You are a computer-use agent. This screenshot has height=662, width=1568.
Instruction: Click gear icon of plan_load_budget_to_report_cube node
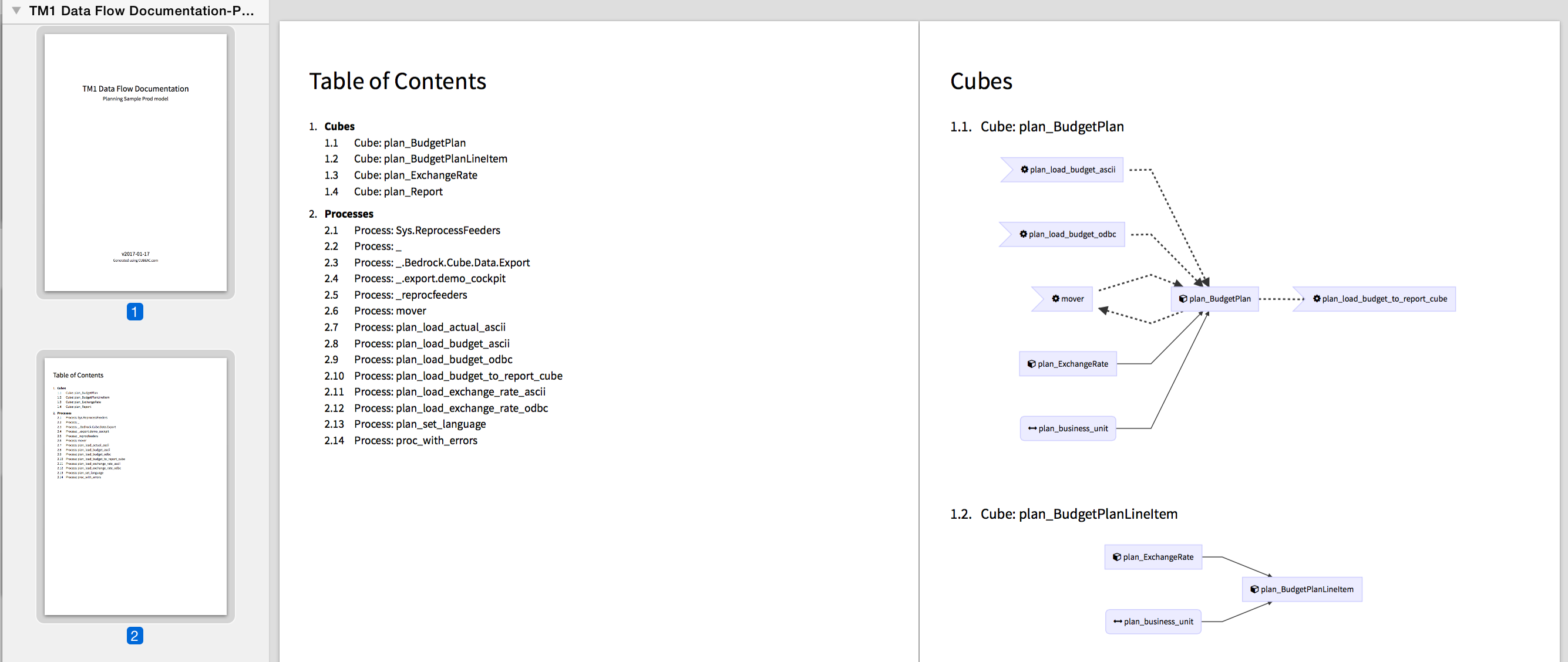click(x=1317, y=298)
